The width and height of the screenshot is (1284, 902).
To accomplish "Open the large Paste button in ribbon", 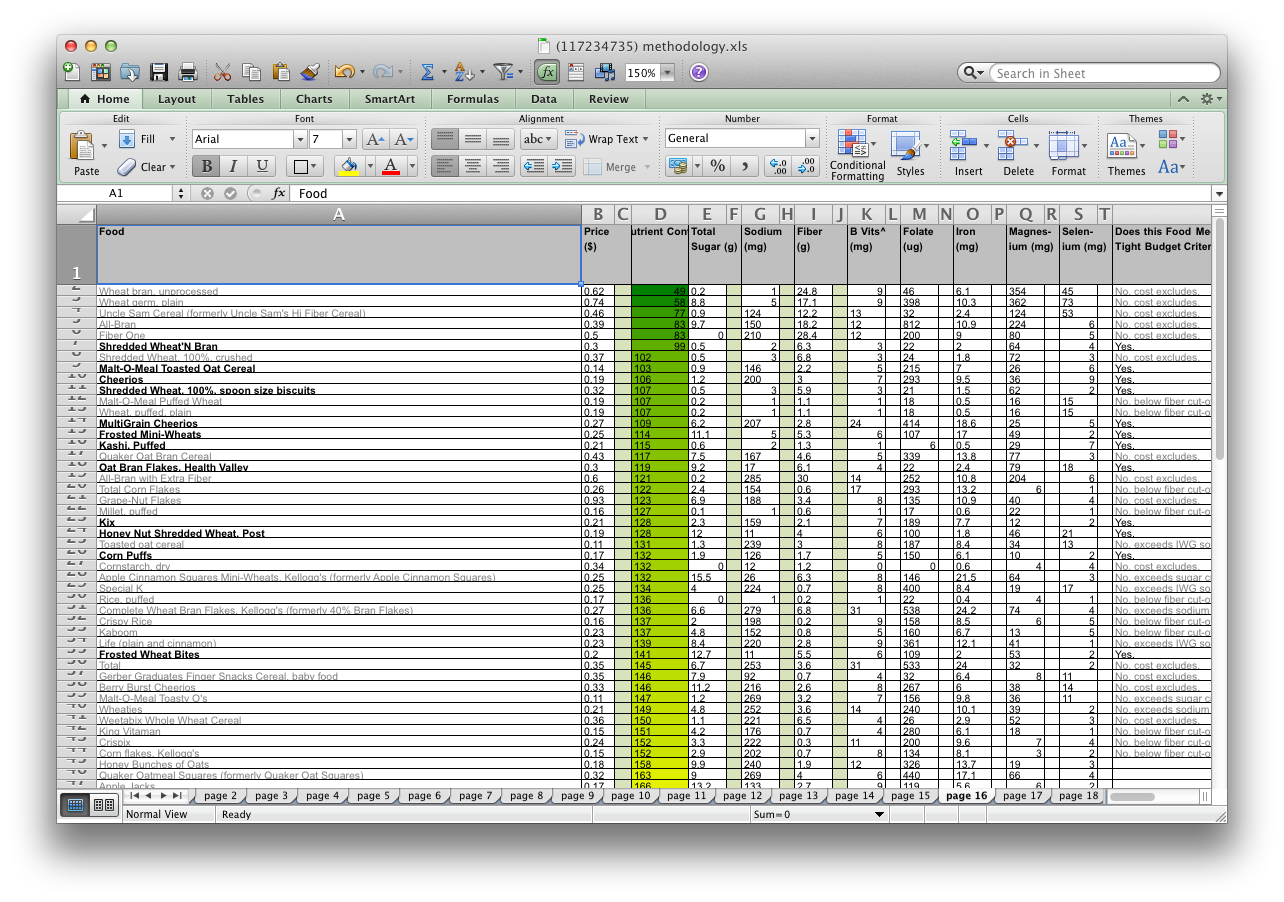I will point(85,154).
